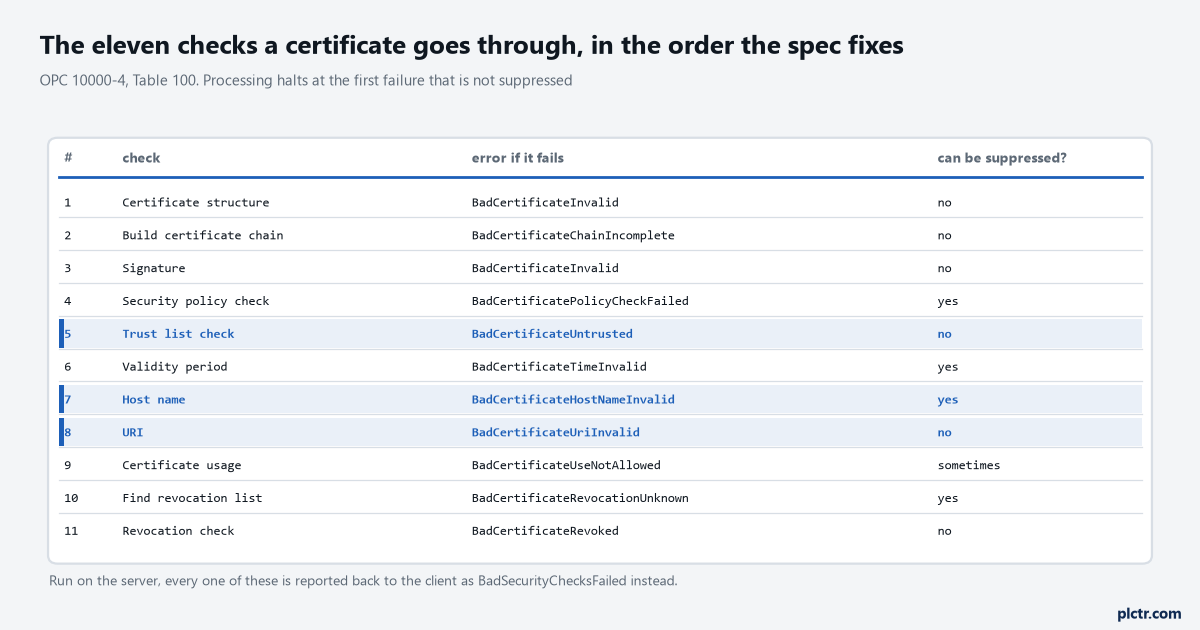Click row number 3 in the table
The image size is (1200, 630).
click(68, 268)
